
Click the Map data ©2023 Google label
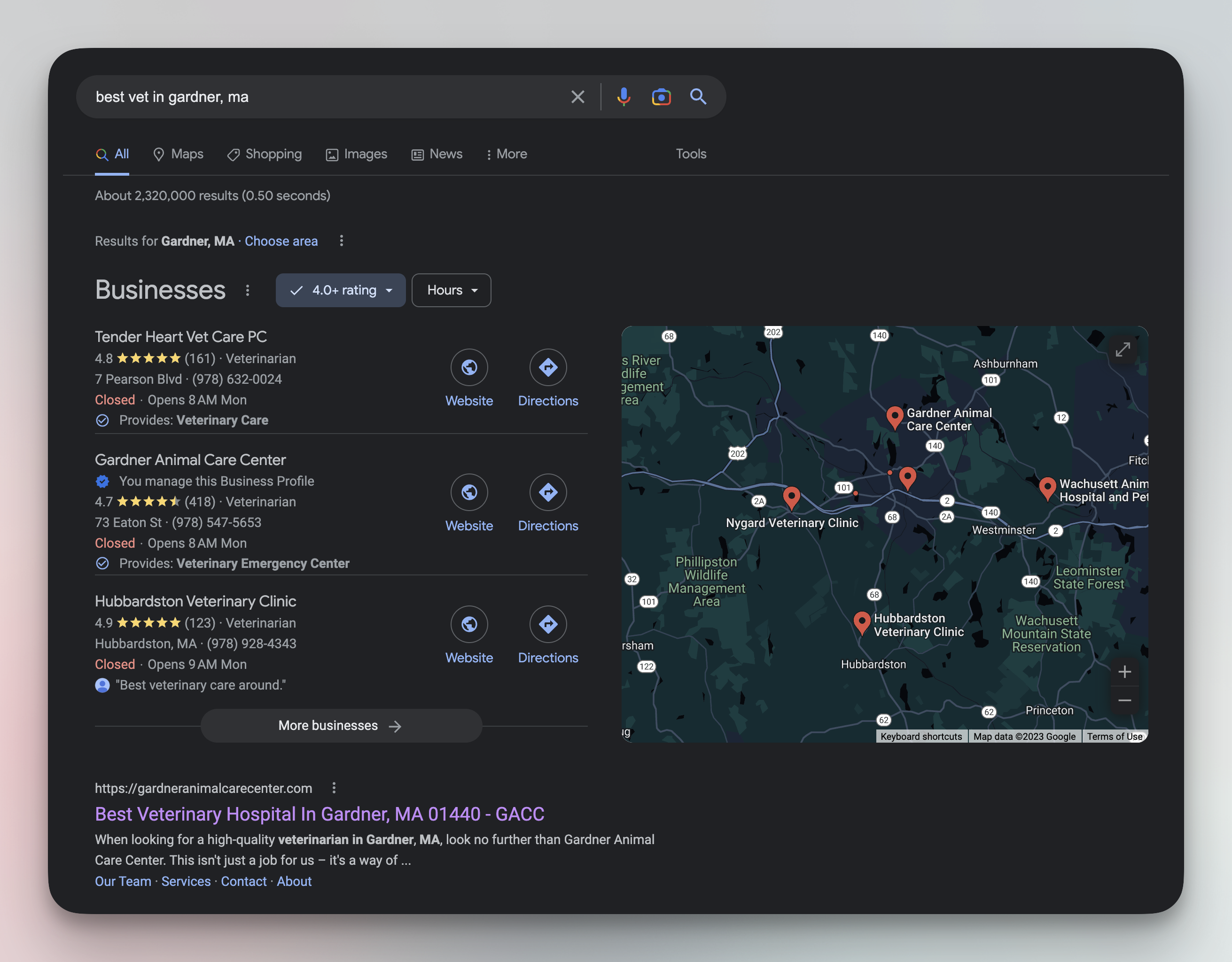(x=1024, y=737)
